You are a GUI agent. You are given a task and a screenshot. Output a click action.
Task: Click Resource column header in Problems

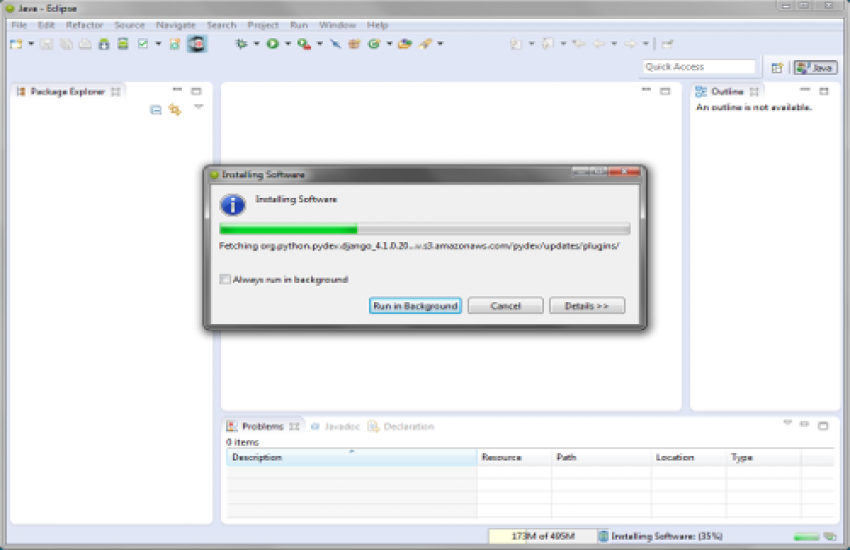coord(514,457)
